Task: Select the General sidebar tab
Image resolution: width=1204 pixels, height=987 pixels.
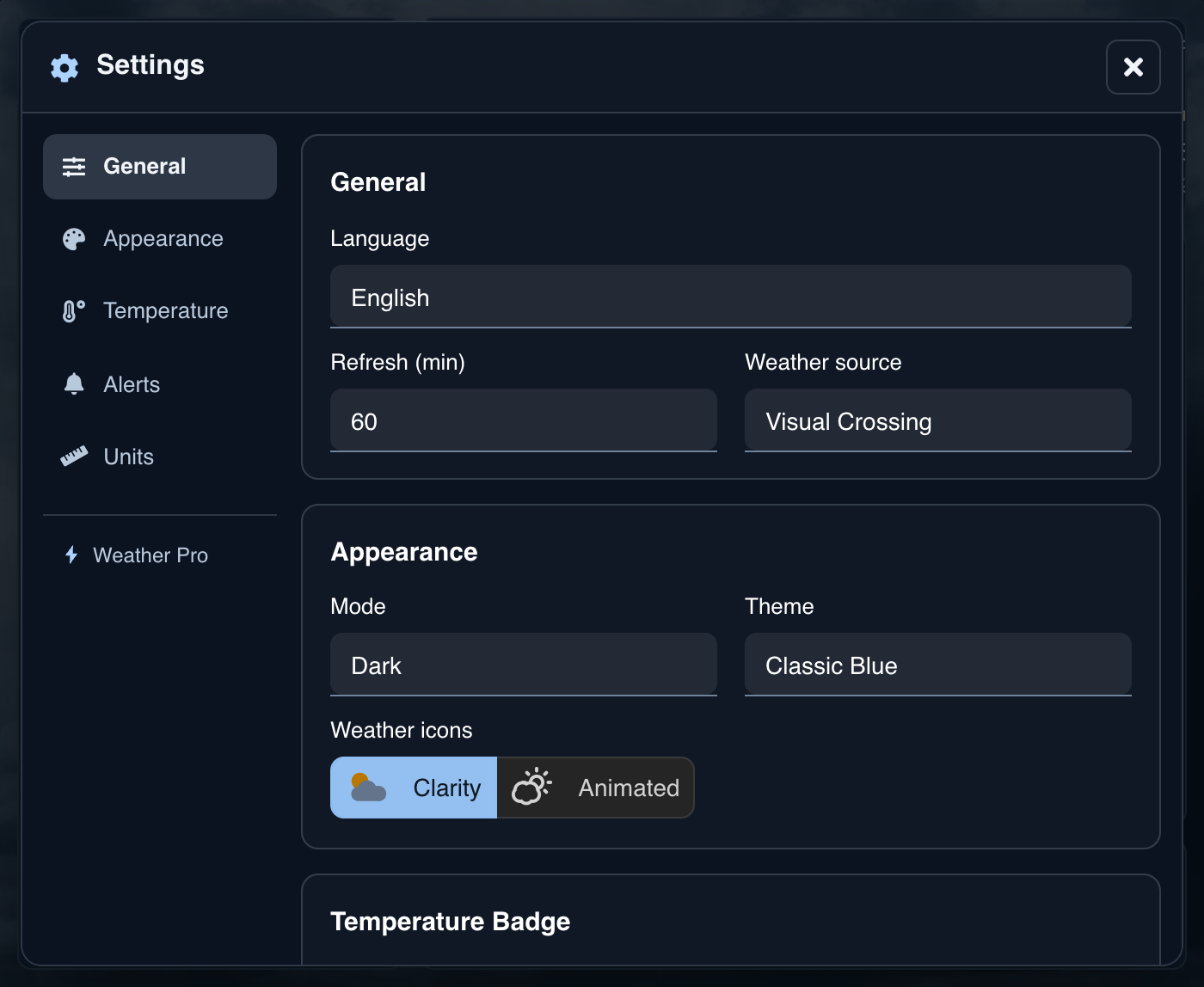Action: coord(160,167)
